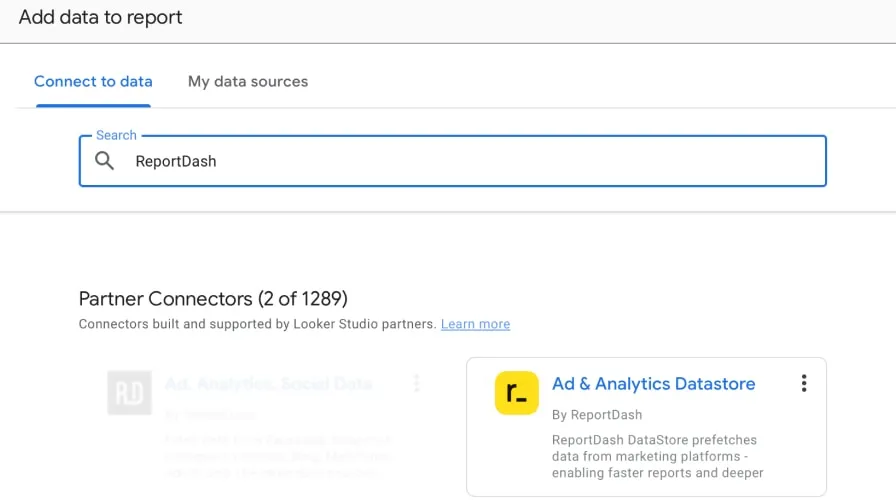Click the yellow ReportDash connector logo
This screenshot has height=500, width=896.
click(x=517, y=393)
